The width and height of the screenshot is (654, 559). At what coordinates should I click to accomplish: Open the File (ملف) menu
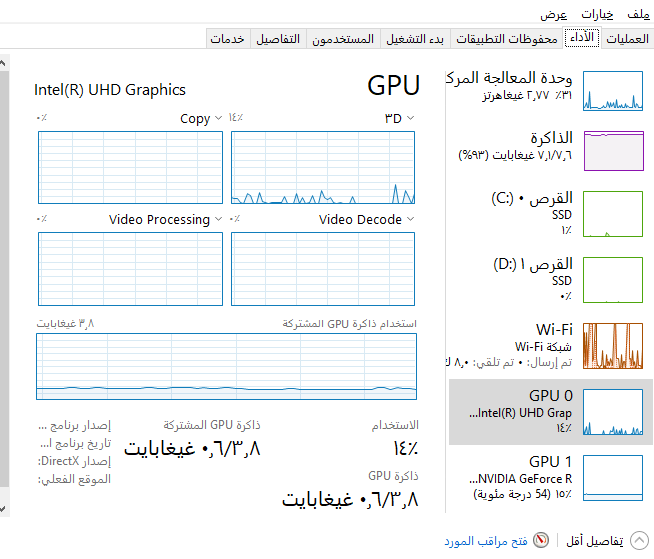tap(637, 14)
